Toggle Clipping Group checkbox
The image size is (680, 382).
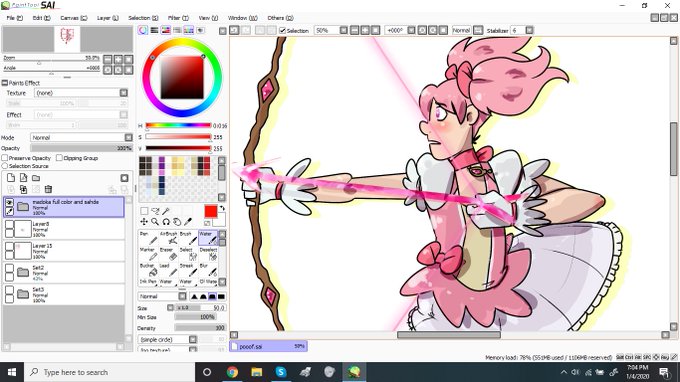(59, 158)
